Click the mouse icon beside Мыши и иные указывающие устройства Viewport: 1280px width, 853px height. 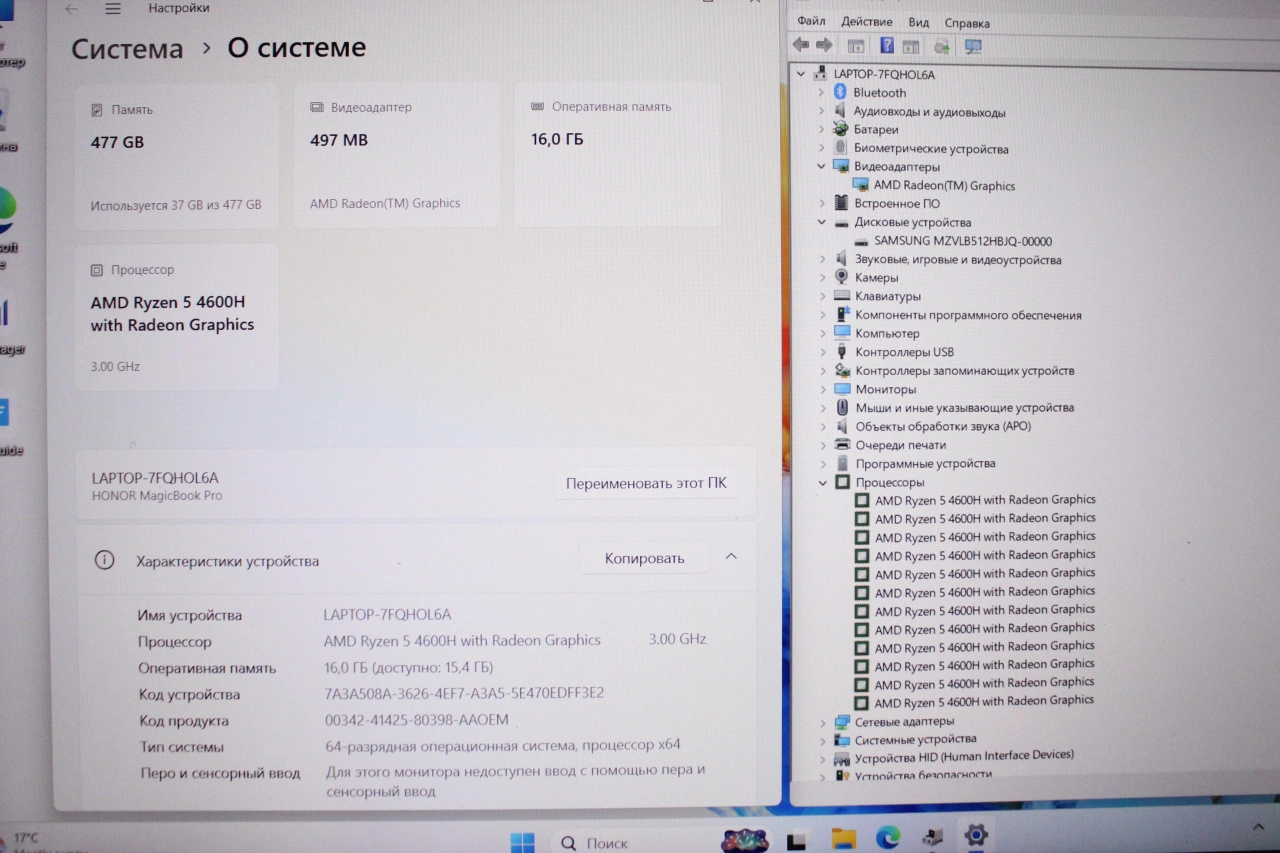click(842, 408)
